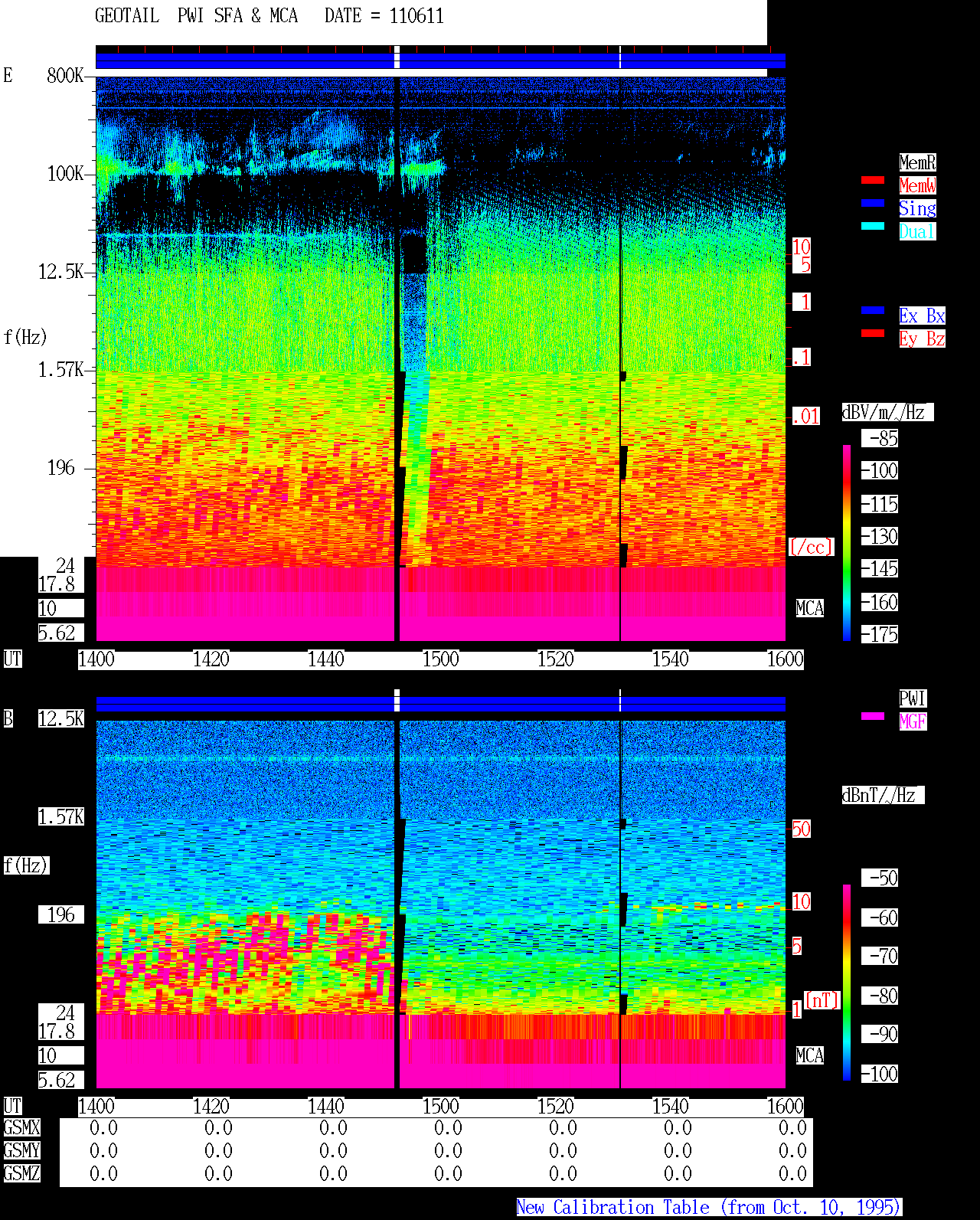Click the "-130" color scale value
Image resolution: width=980 pixels, height=1220 pixels.
coord(880,536)
